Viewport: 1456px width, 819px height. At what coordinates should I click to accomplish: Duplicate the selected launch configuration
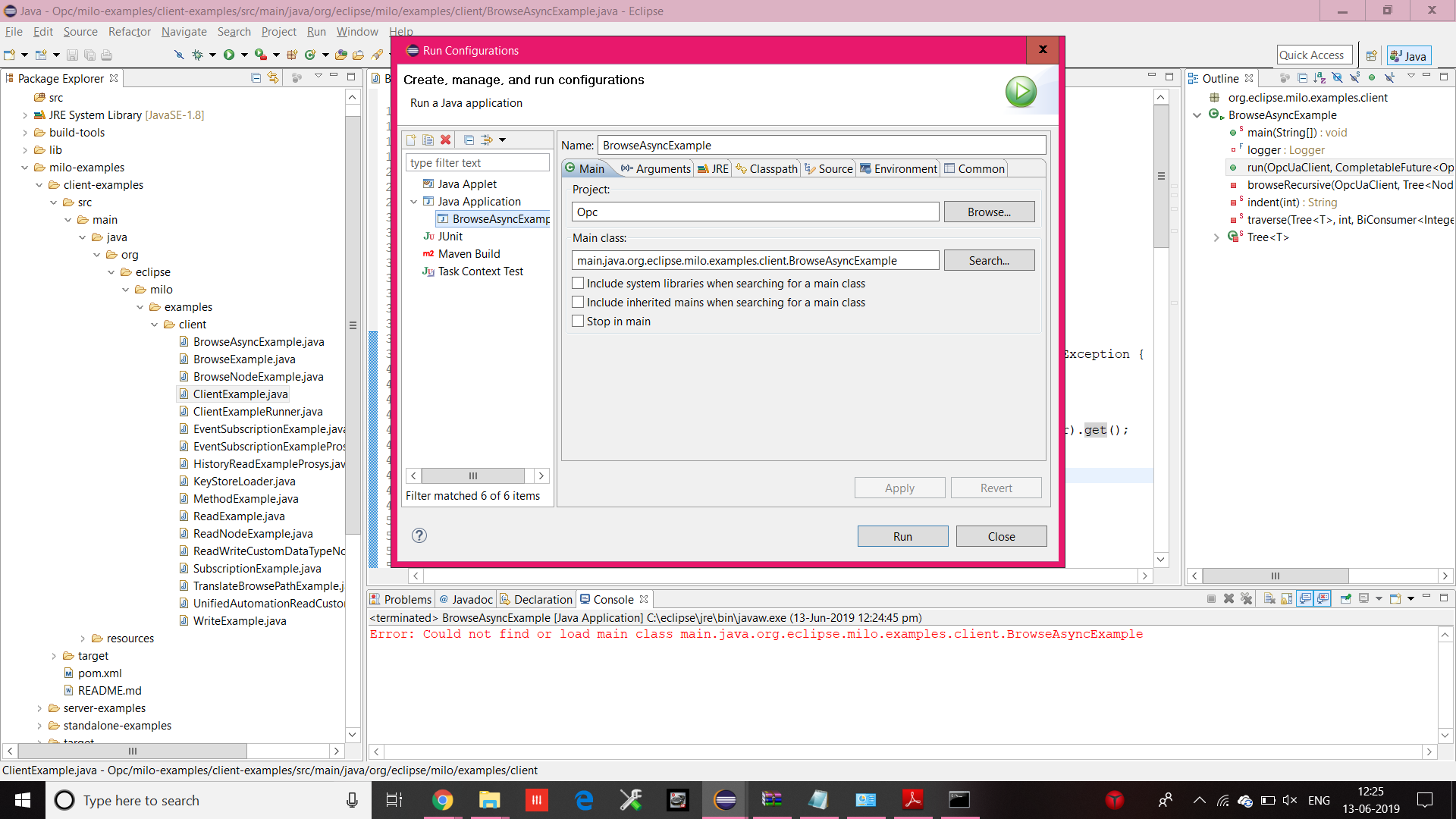428,140
